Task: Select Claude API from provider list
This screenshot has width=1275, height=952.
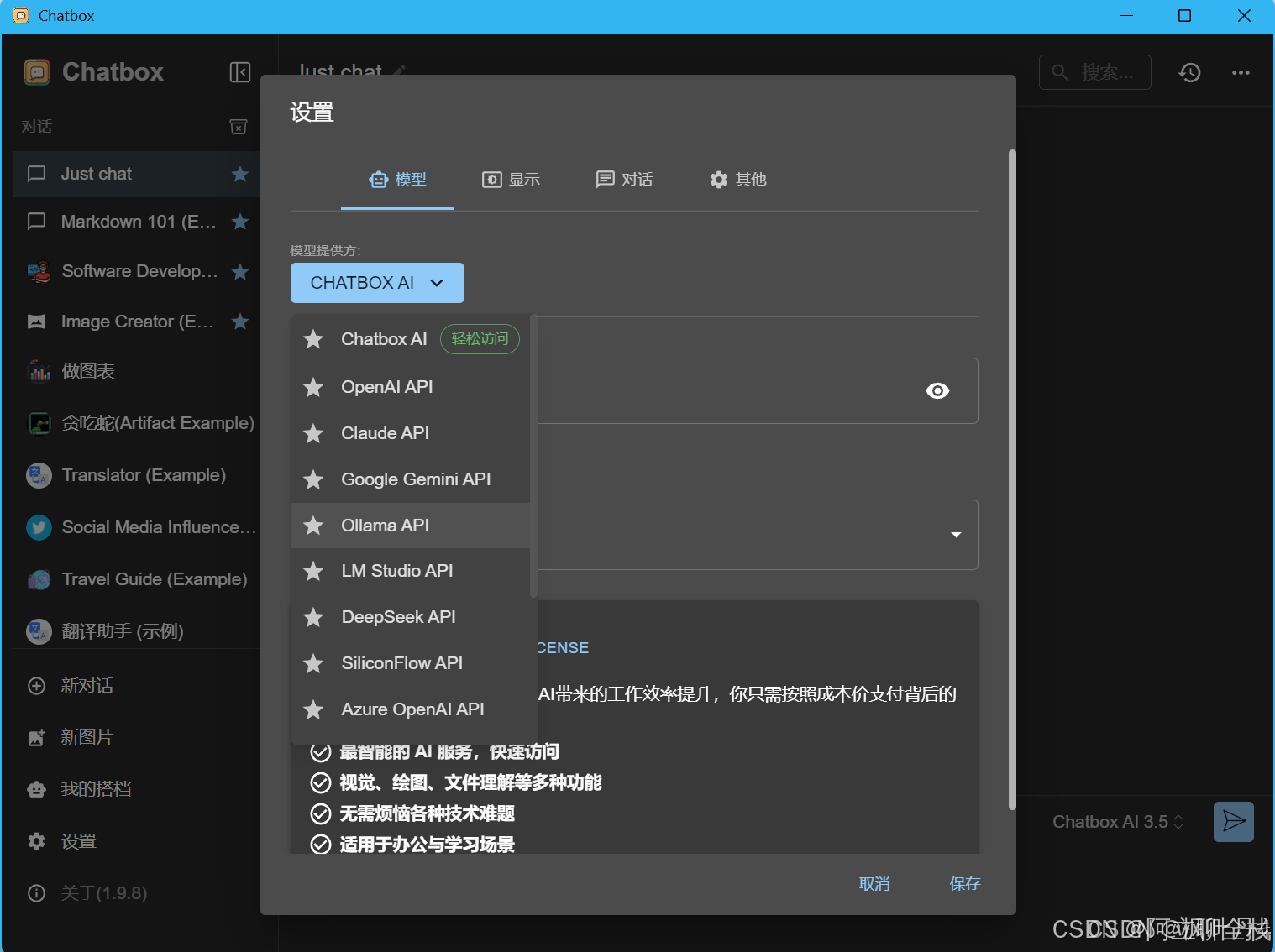Action: pyautogui.click(x=410, y=433)
